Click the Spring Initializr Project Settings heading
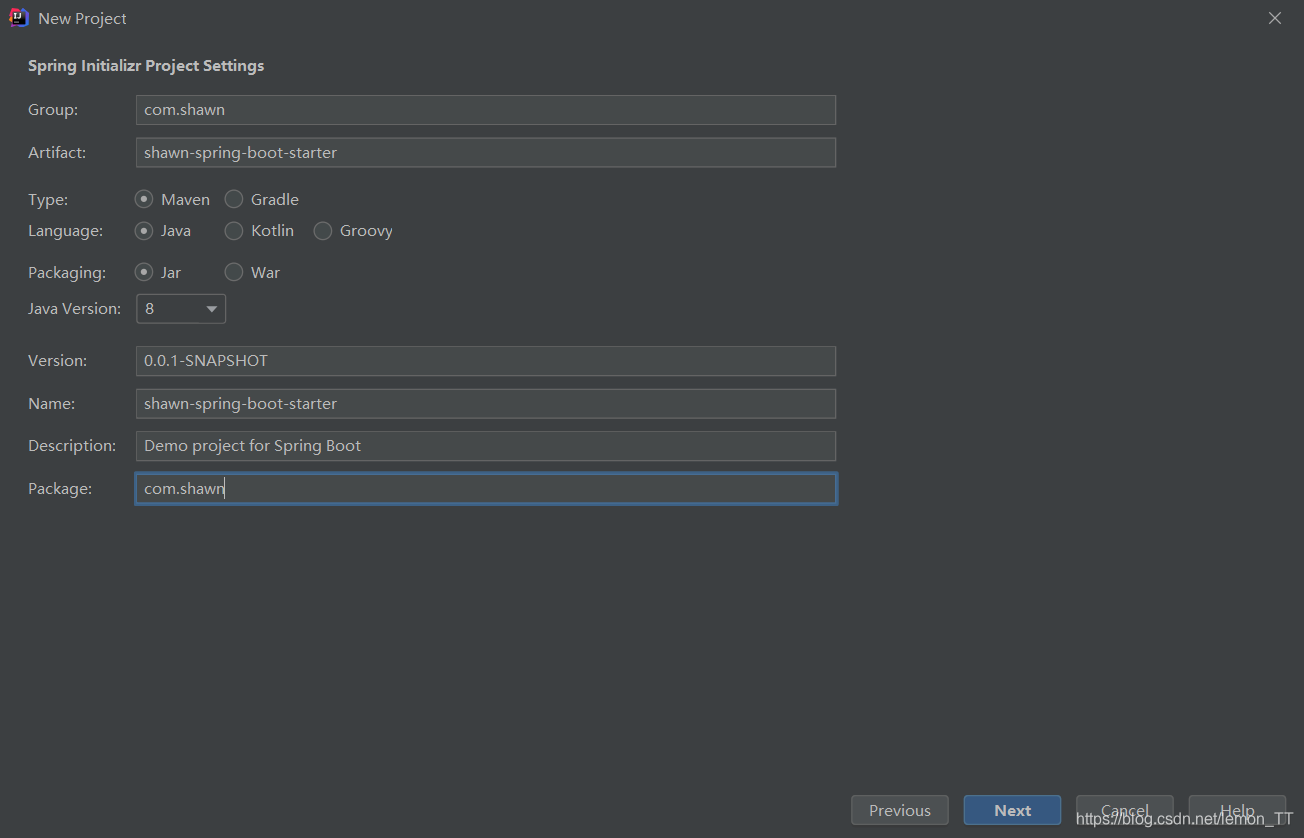1304x838 pixels. click(x=146, y=66)
